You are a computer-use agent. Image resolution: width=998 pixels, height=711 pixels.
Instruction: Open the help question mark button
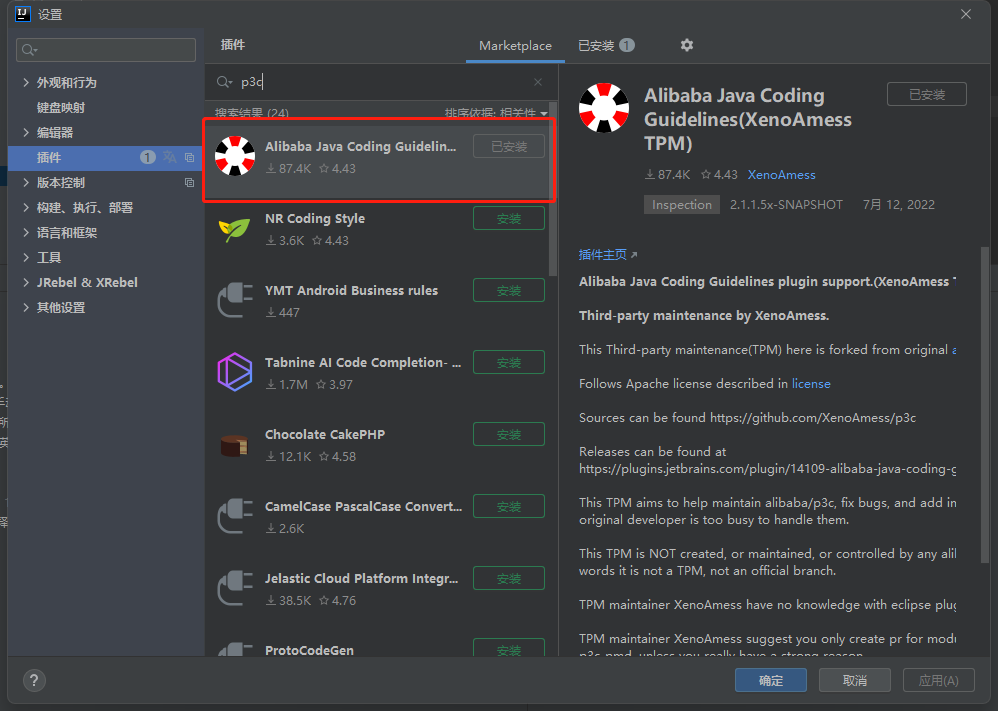click(x=34, y=680)
